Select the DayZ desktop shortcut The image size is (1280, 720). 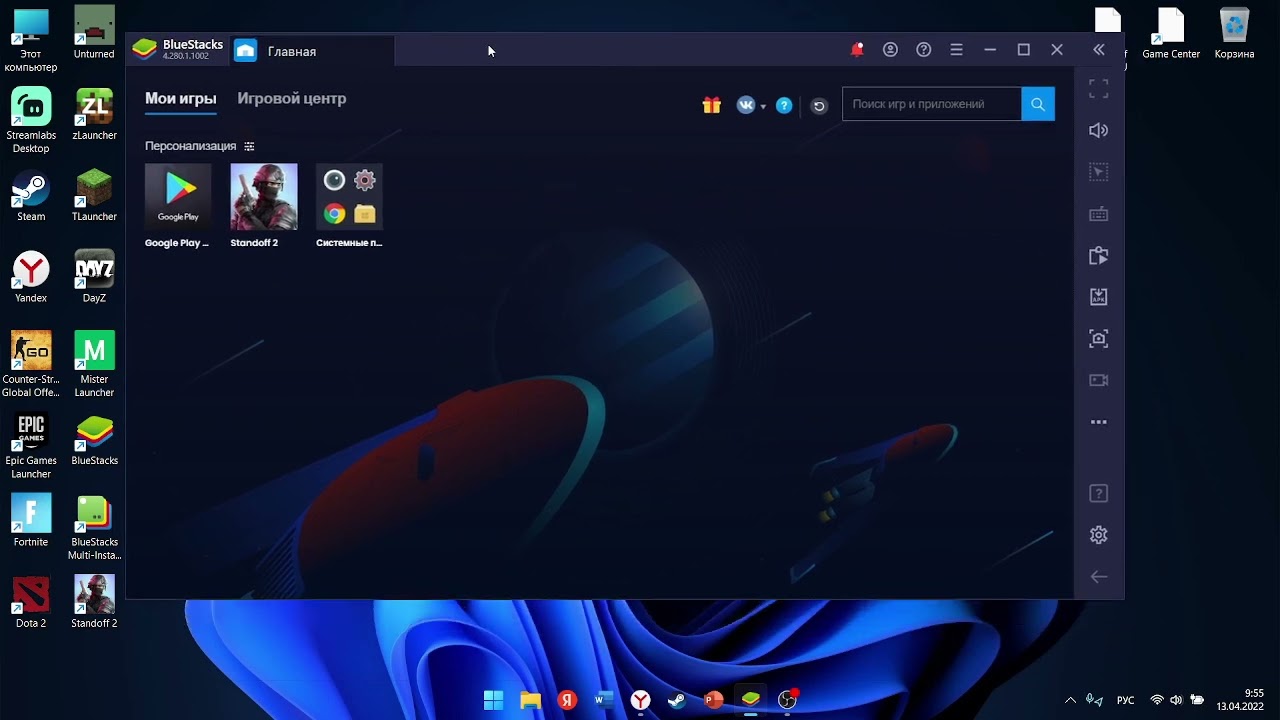[x=94, y=278]
